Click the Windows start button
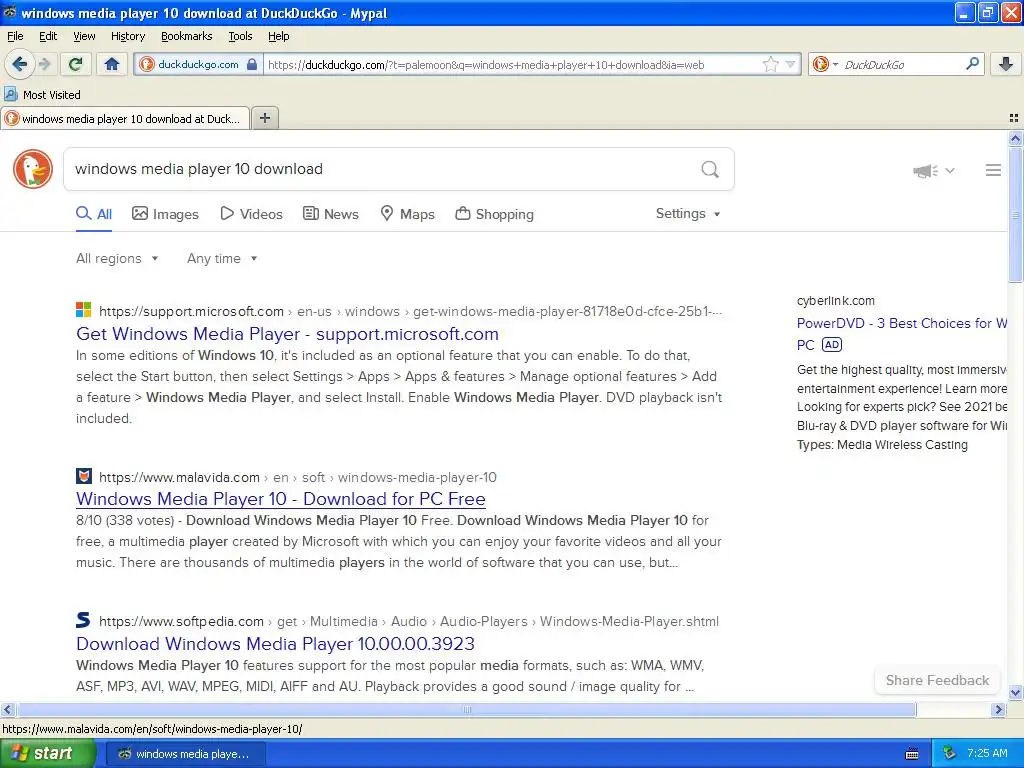The image size is (1024, 768). pos(48,754)
